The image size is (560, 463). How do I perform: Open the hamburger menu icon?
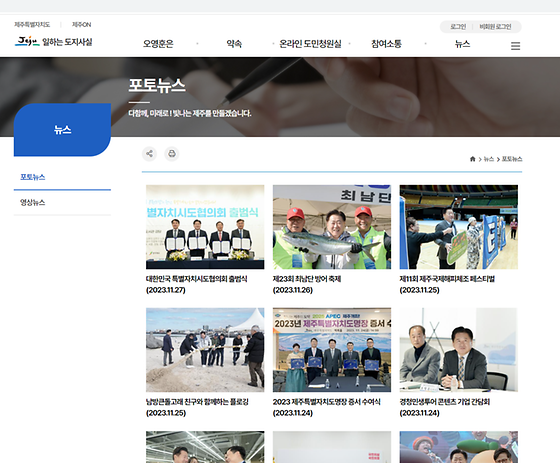pos(515,46)
